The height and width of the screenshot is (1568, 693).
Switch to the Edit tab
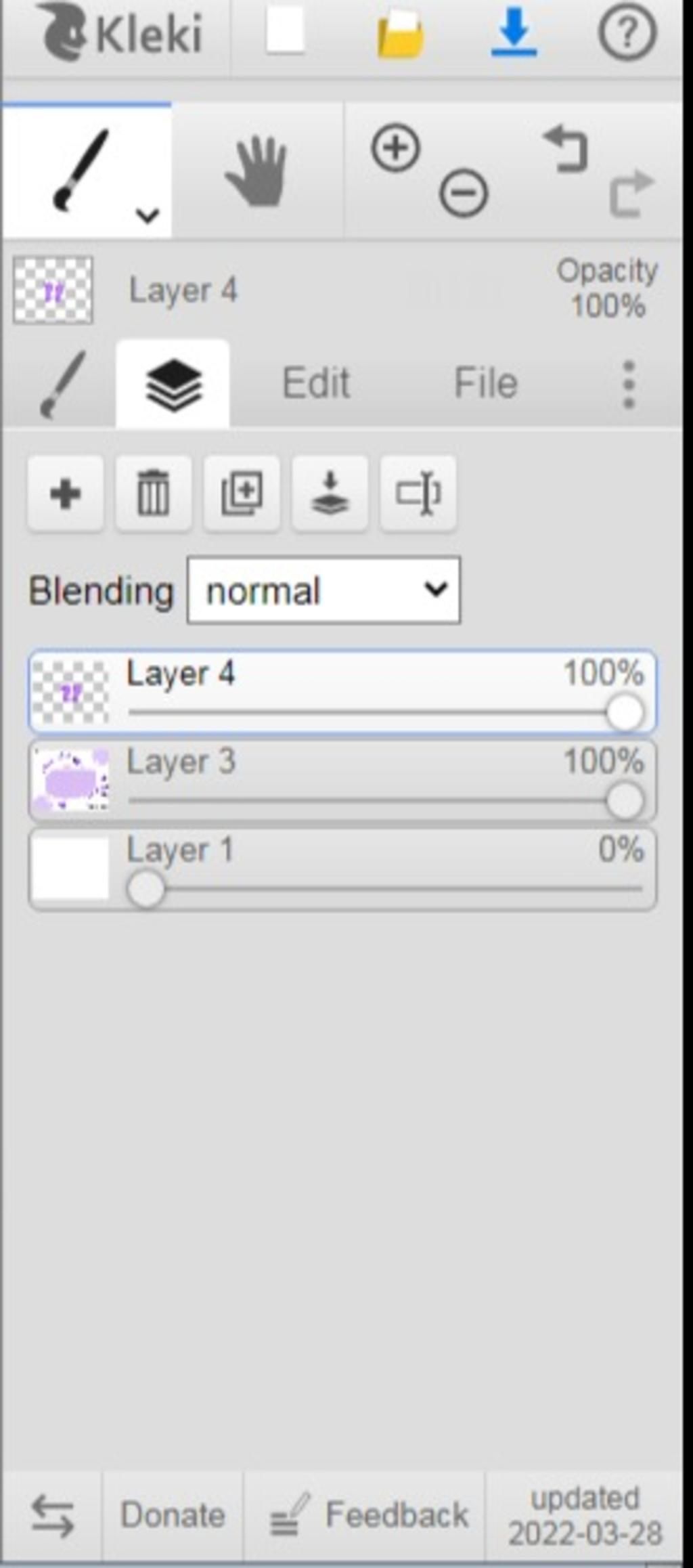[316, 383]
